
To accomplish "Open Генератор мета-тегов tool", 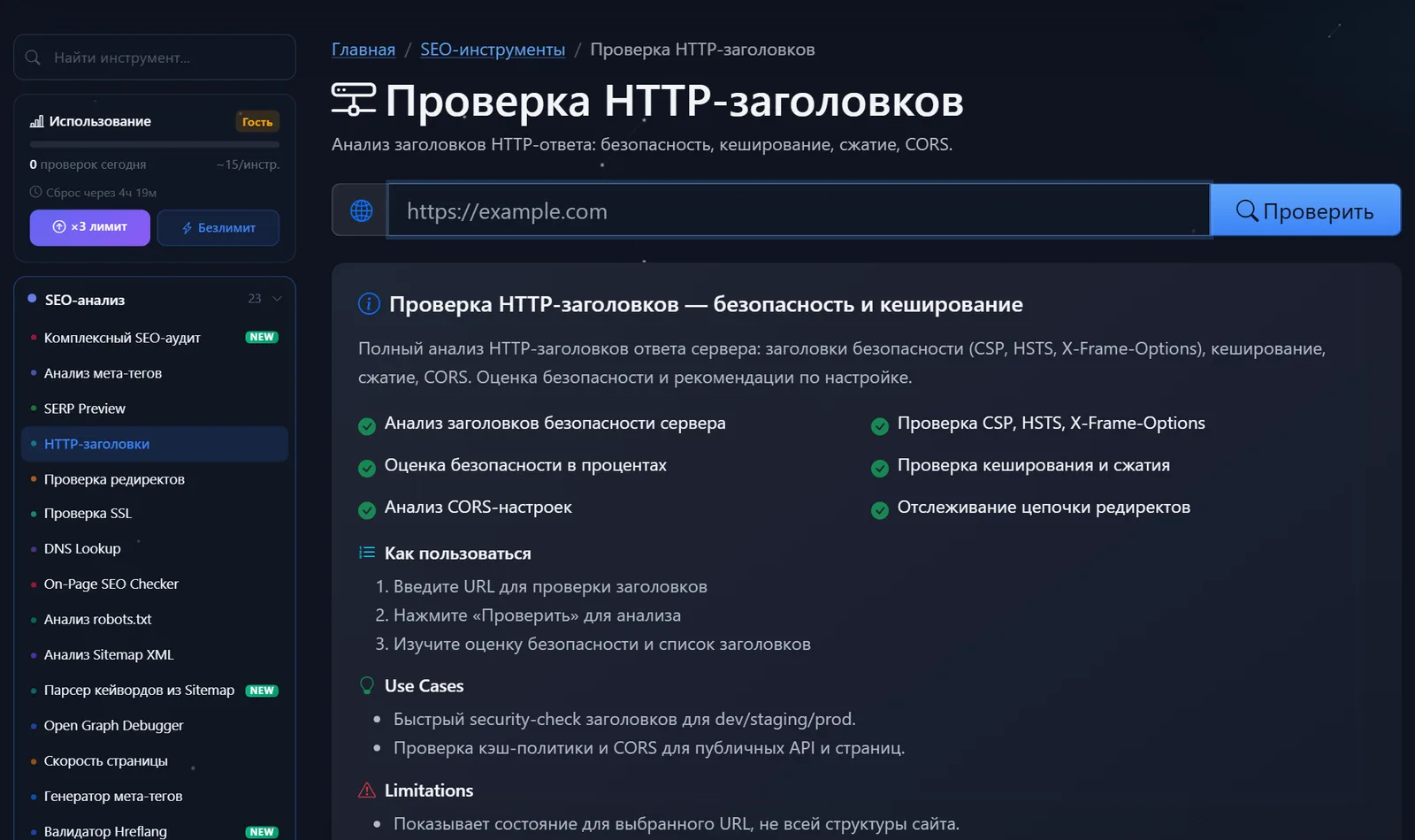I will 155,796.
